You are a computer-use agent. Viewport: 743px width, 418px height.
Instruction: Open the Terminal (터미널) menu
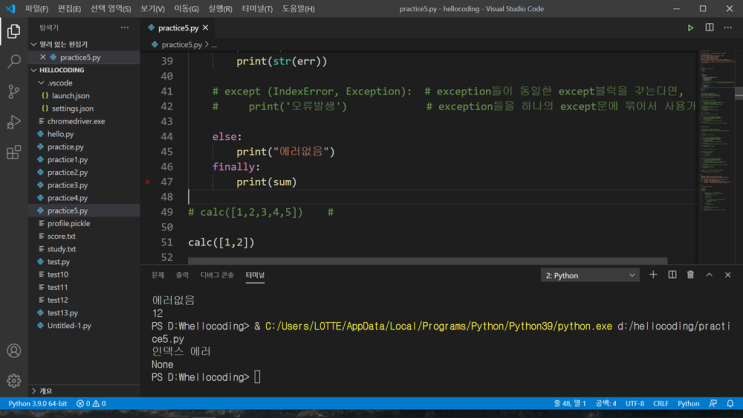[257, 9]
